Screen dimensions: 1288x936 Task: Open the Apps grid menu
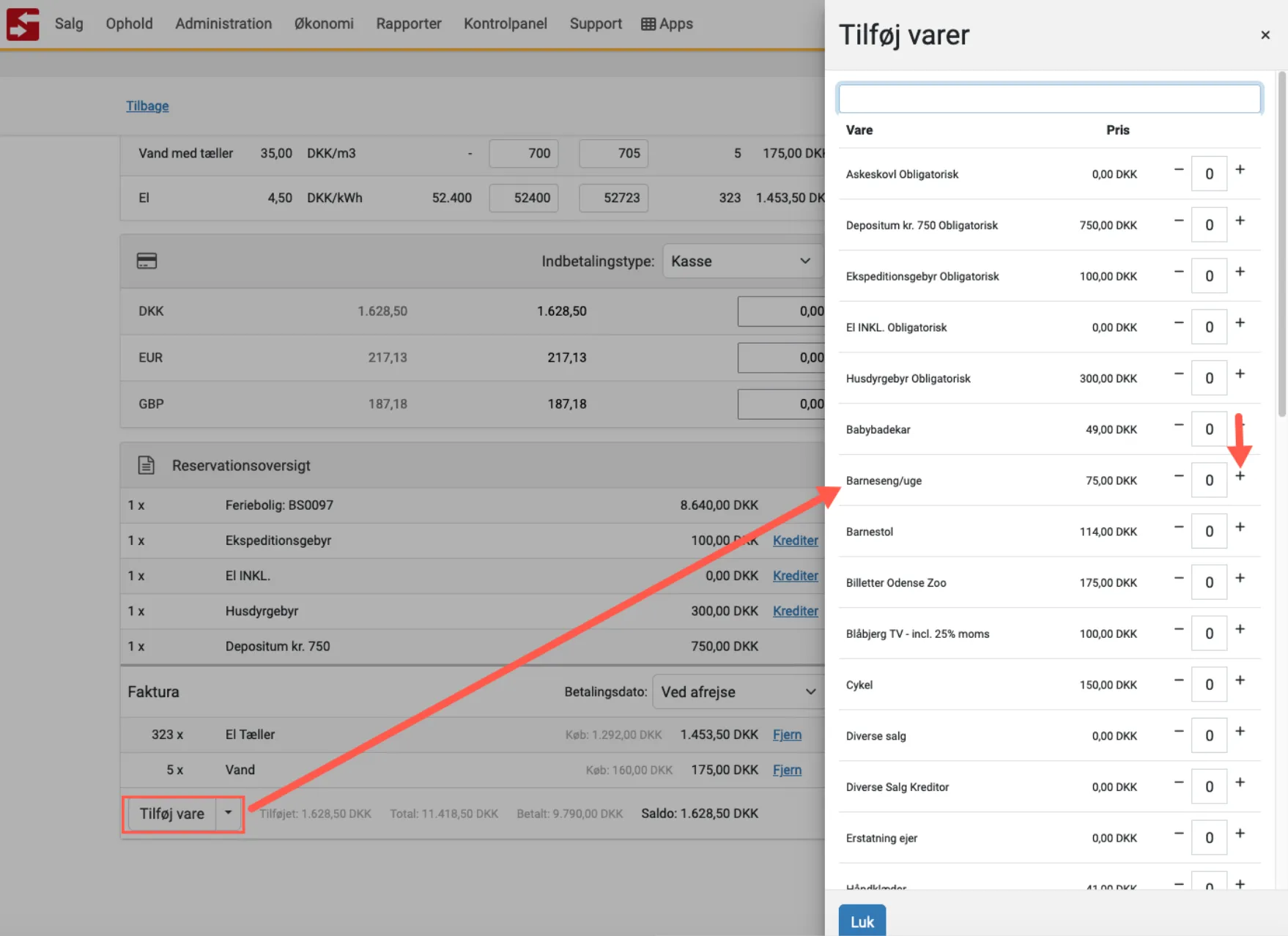point(667,23)
